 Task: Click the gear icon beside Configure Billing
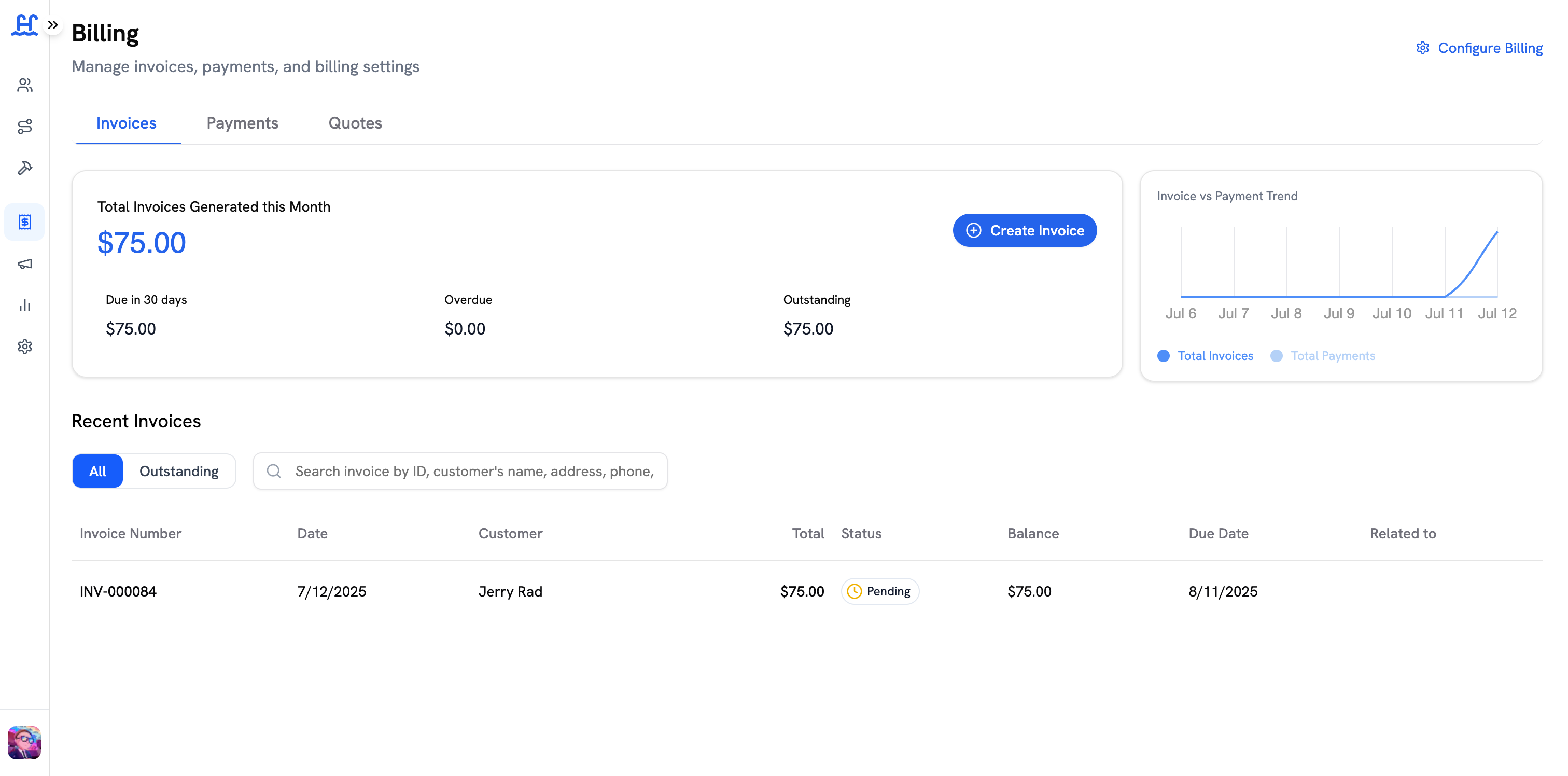click(x=1422, y=48)
